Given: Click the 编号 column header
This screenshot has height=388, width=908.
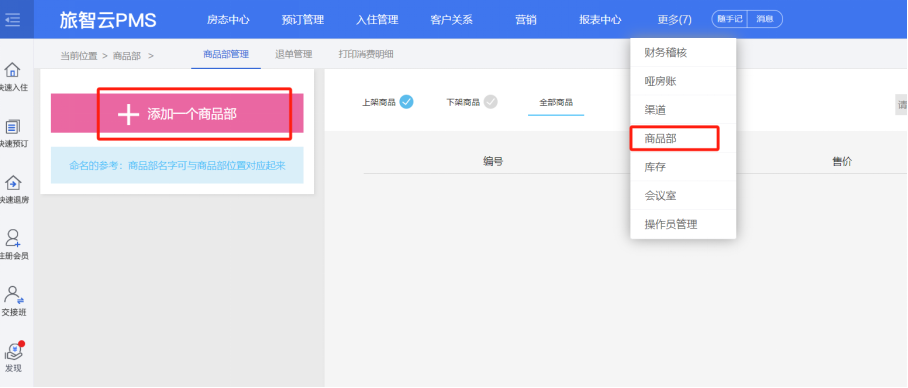Looking at the screenshot, I should tap(493, 162).
